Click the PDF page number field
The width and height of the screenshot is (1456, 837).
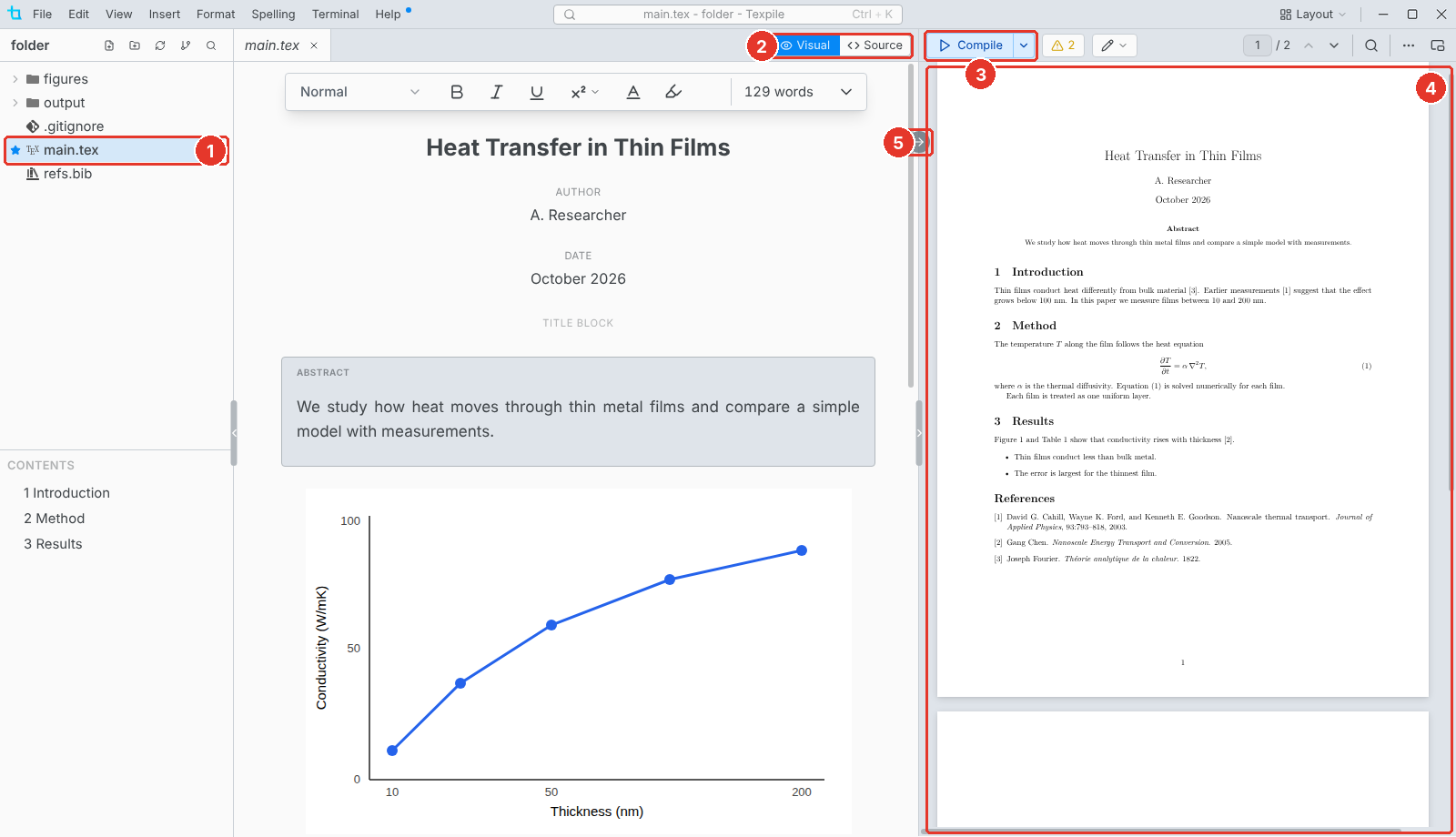pos(1258,45)
